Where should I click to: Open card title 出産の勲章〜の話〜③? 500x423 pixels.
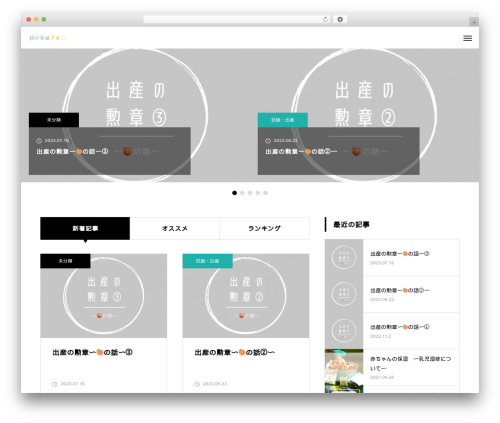pyautogui.click(x=92, y=352)
